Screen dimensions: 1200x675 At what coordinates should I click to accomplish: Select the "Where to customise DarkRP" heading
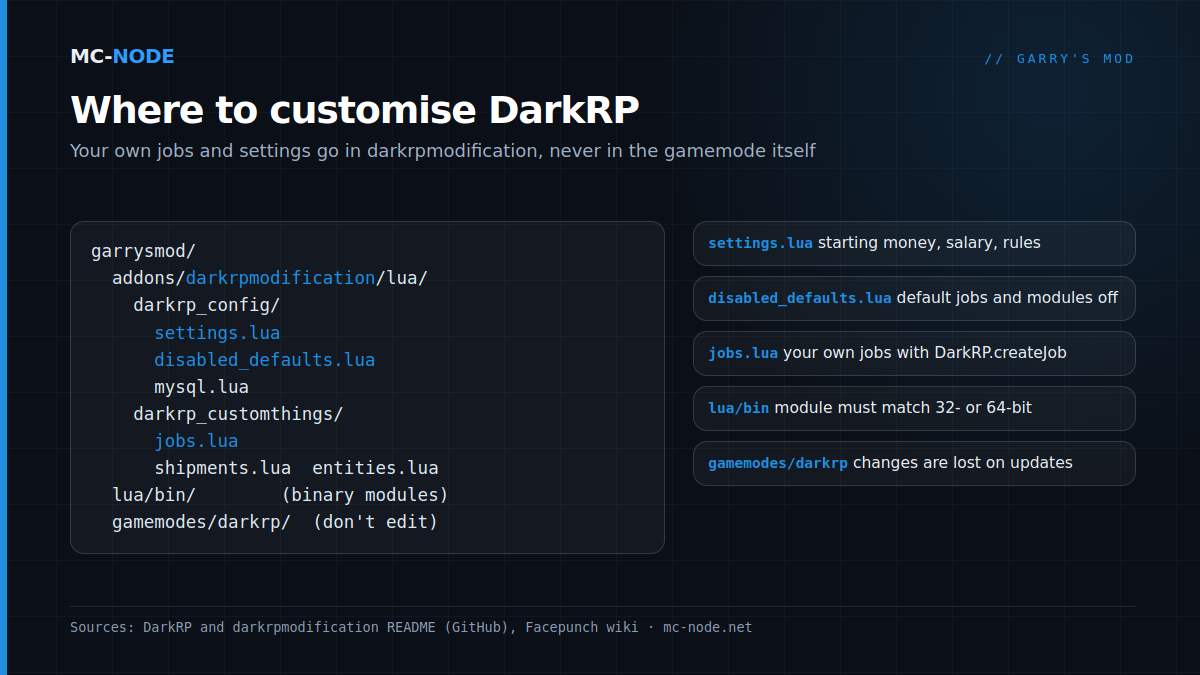click(354, 110)
